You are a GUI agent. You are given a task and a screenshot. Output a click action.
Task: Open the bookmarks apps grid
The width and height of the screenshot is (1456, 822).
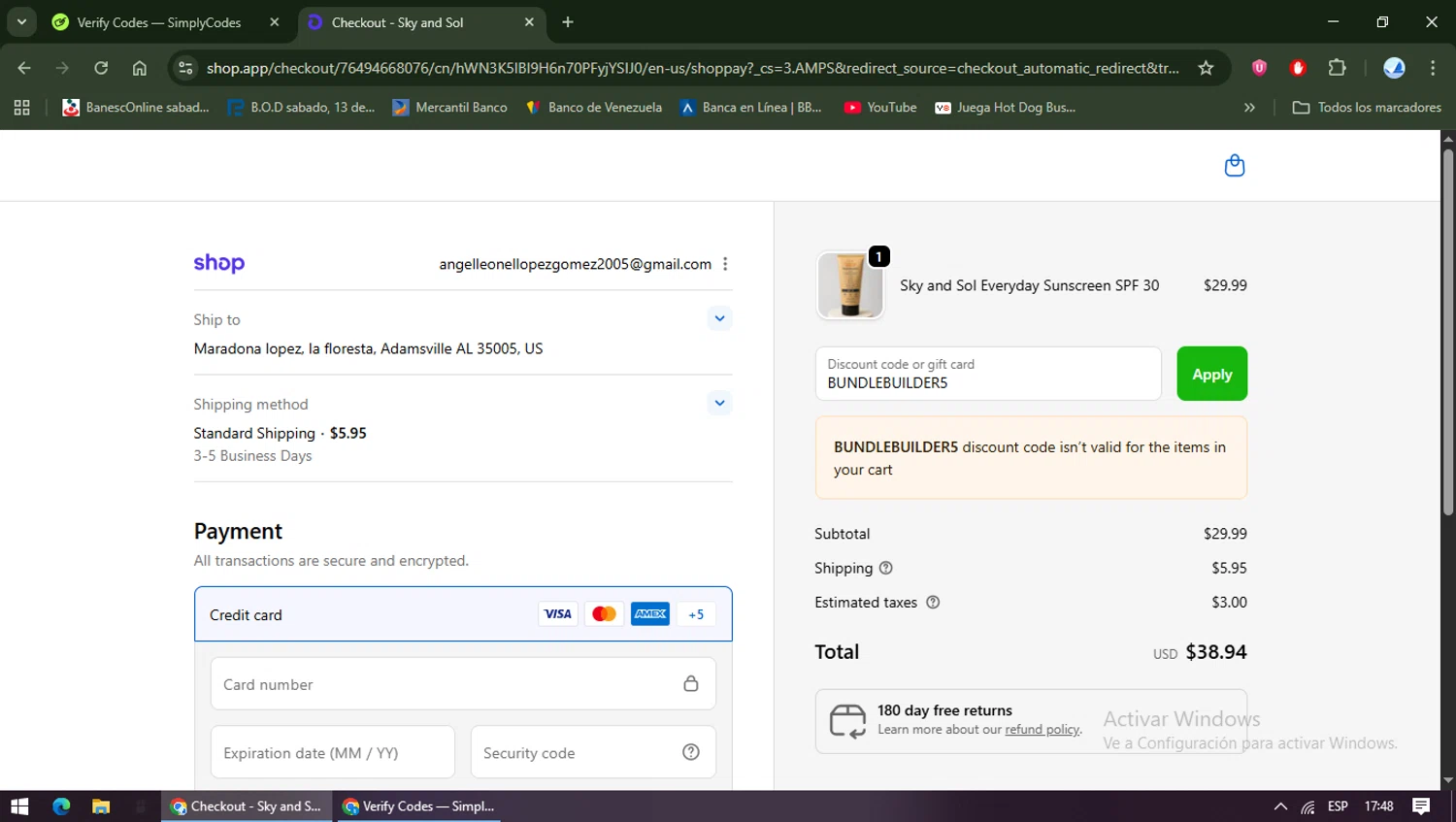coord(21,108)
